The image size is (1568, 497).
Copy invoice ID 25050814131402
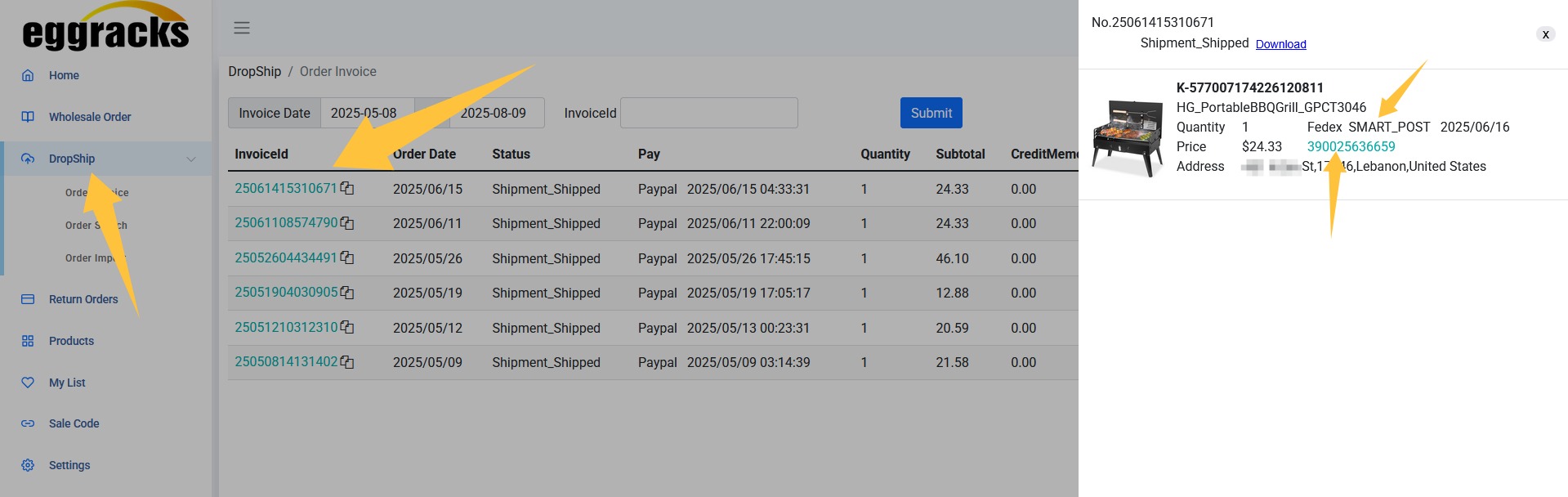coord(347,362)
